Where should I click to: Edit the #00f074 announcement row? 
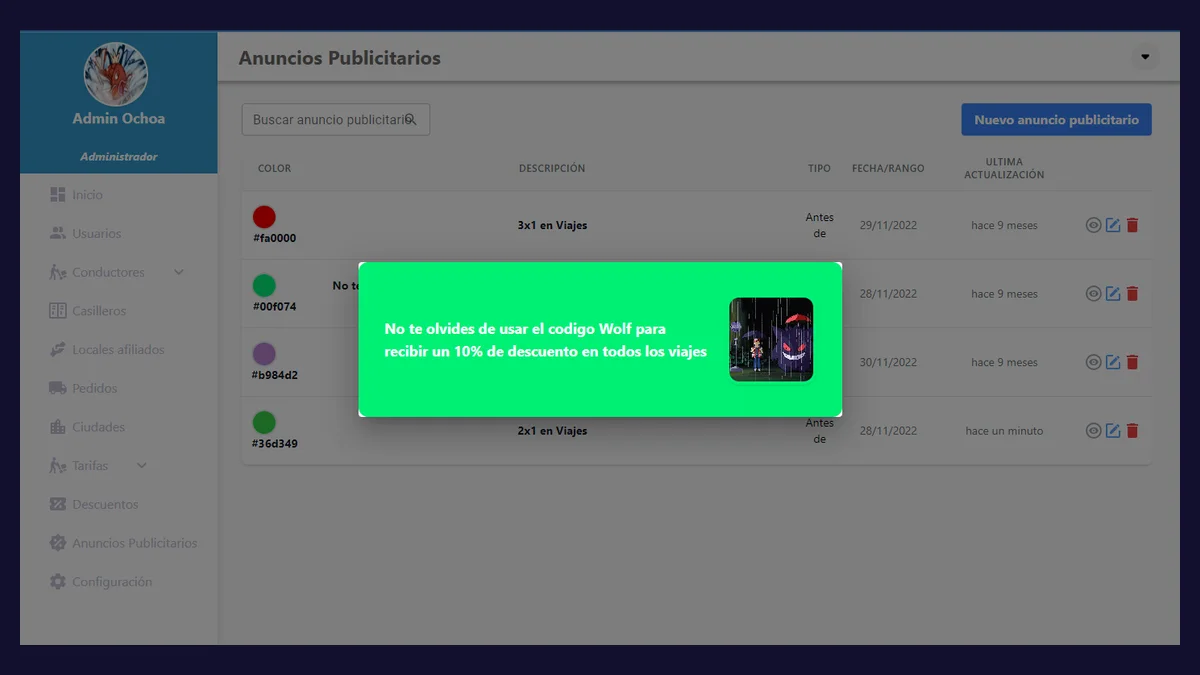[x=1113, y=294]
